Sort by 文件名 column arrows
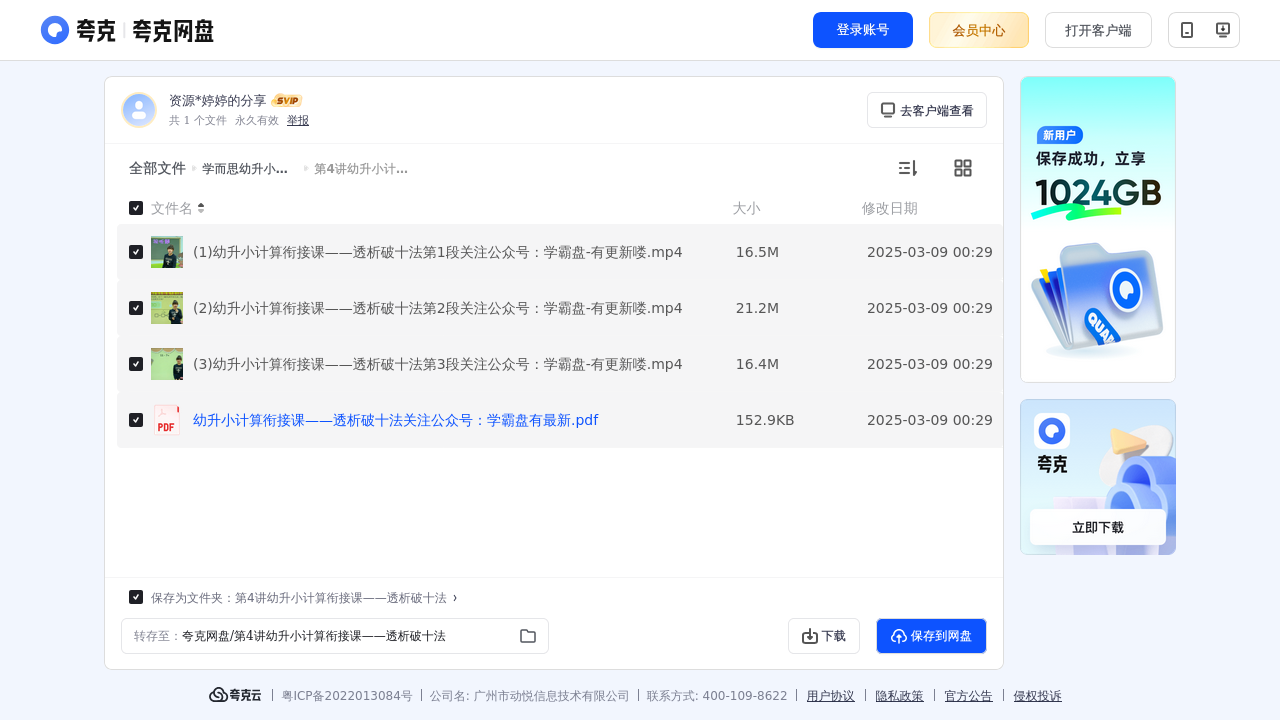1280x720 pixels. tap(201, 208)
